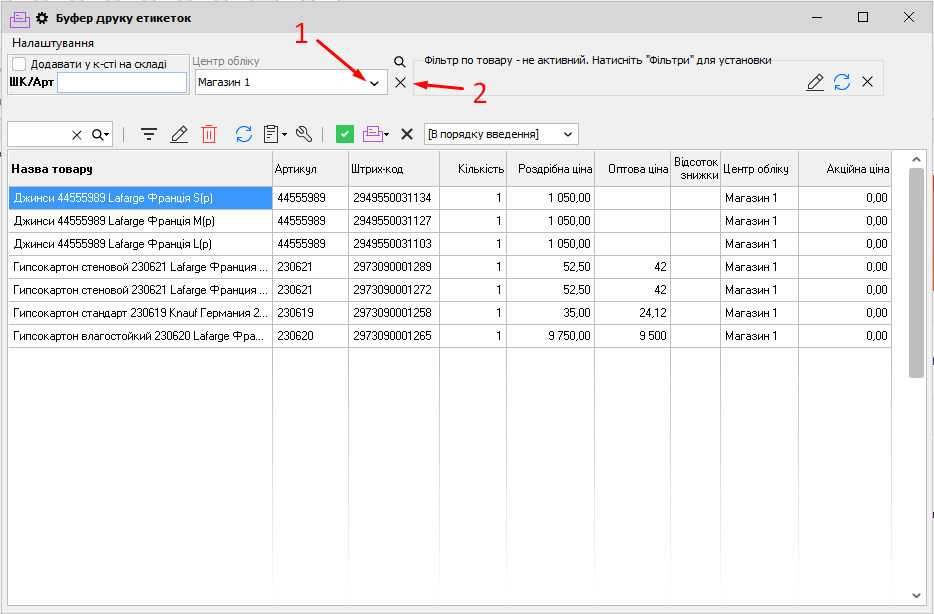Click the wrench settings icon

(x=304, y=134)
